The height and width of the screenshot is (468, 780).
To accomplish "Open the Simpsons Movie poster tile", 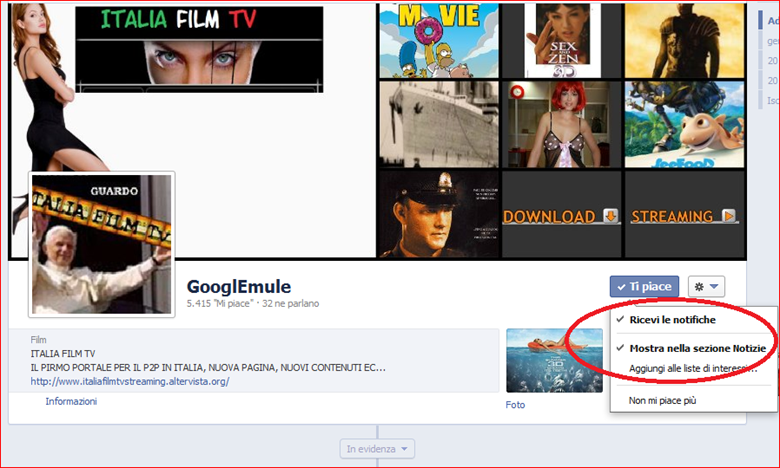I will (439, 40).
